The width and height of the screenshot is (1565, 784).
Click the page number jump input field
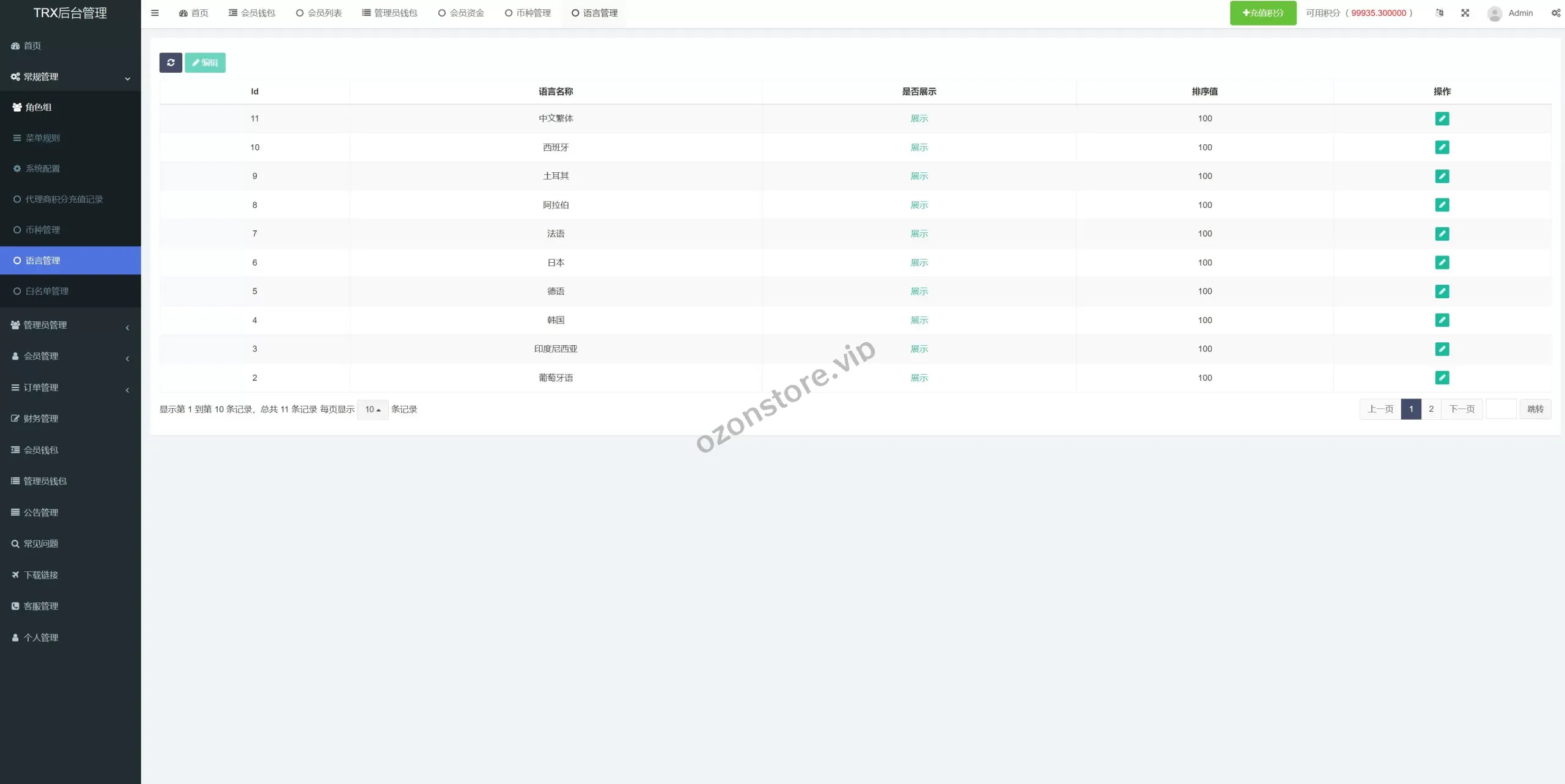pos(1501,409)
